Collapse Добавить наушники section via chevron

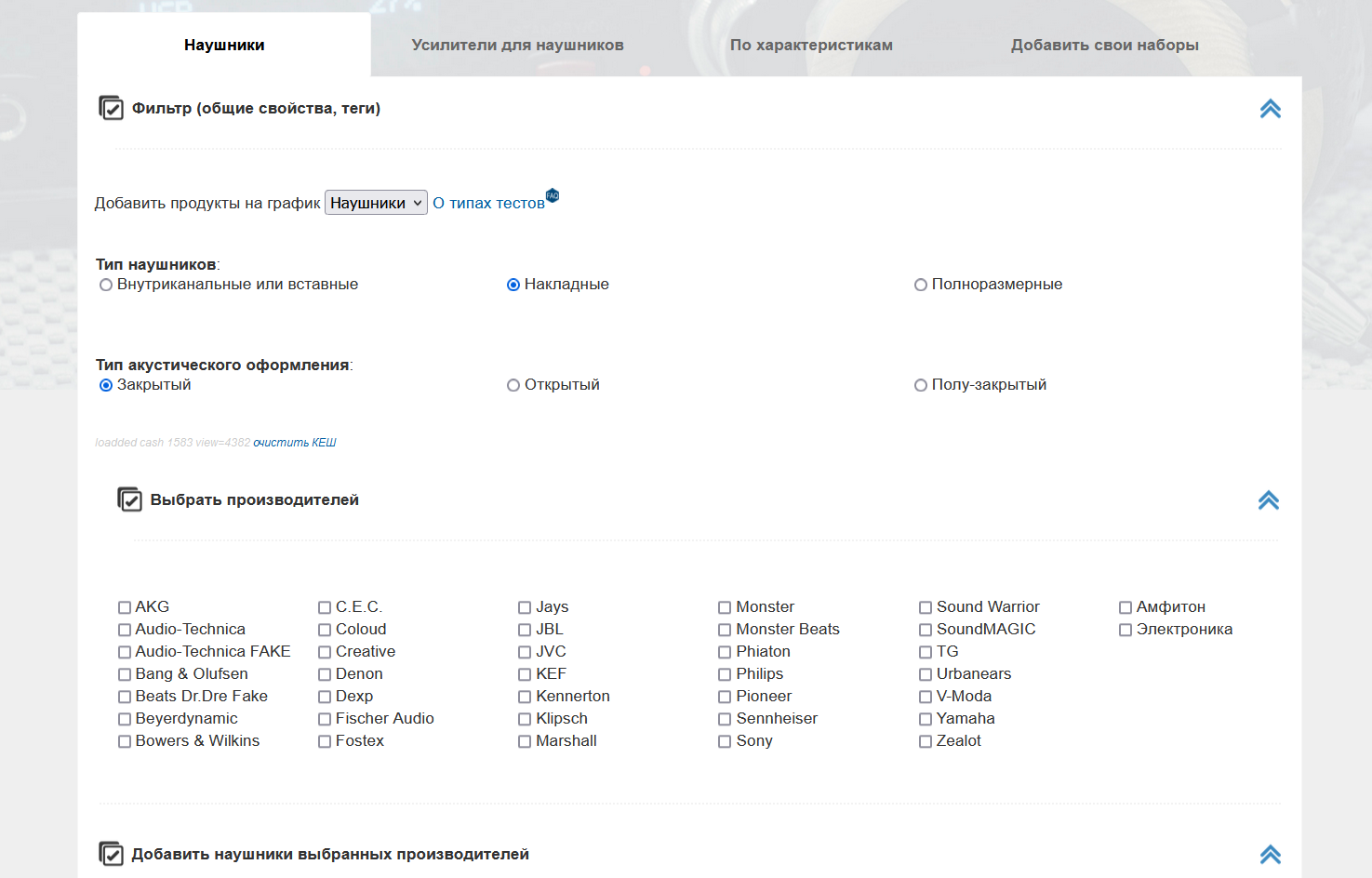(x=1270, y=855)
